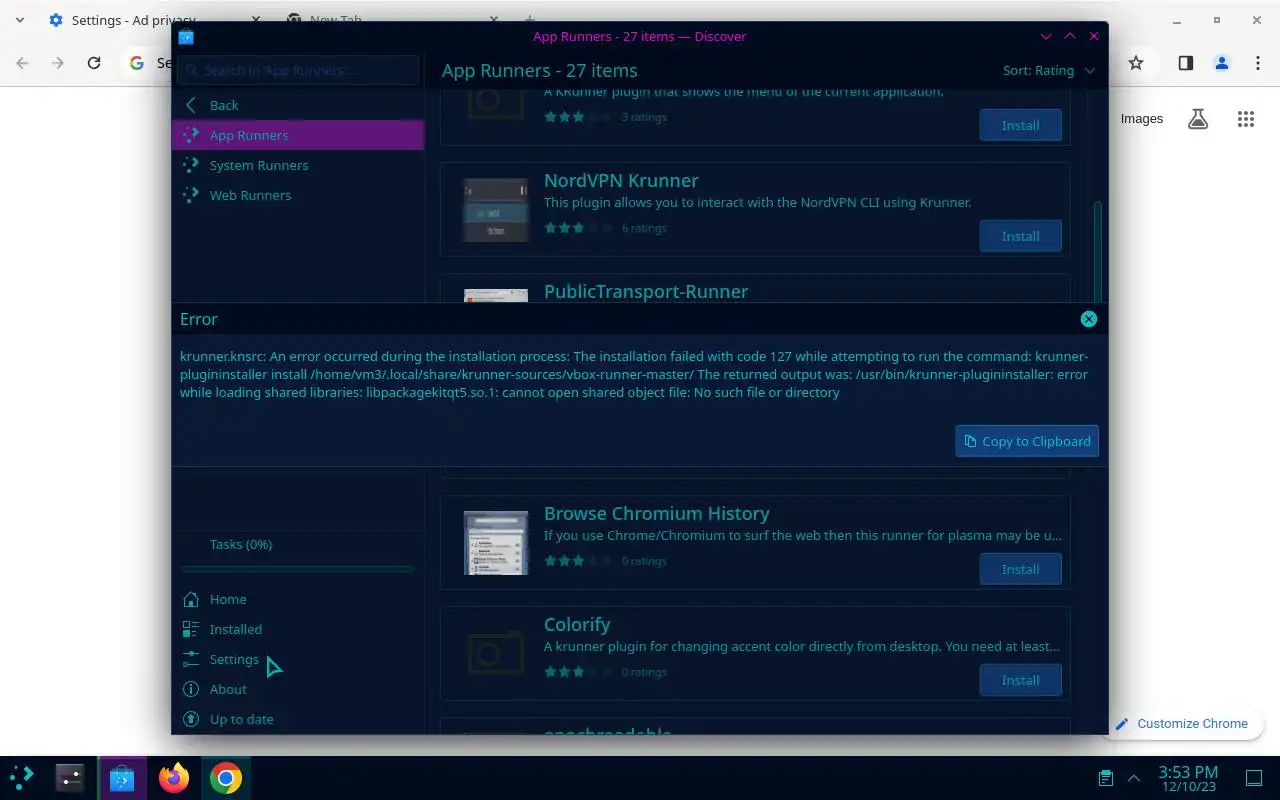
Task: Click the Up to date arrow icon
Action: (x=191, y=719)
